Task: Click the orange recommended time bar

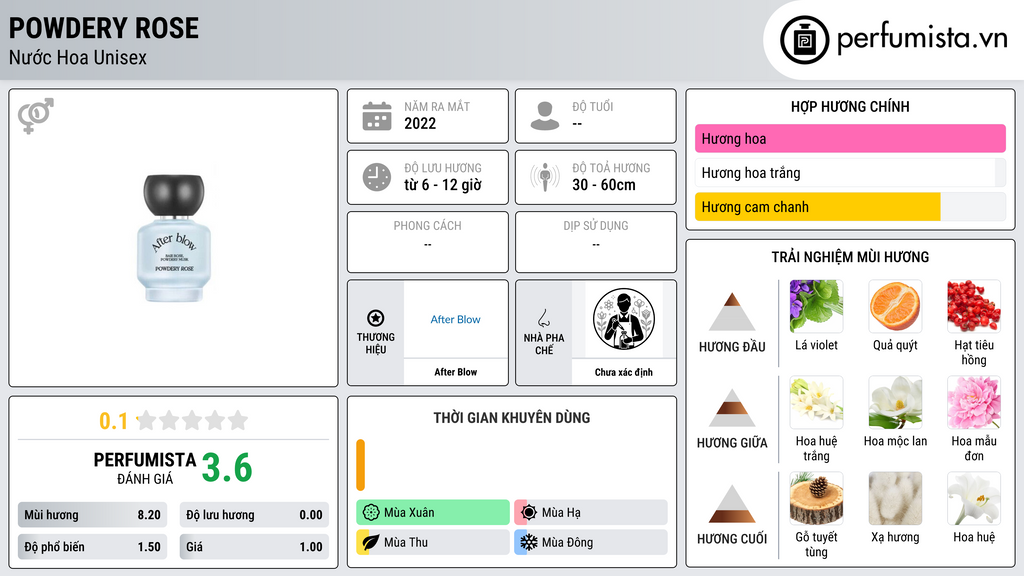Action: tap(360, 464)
